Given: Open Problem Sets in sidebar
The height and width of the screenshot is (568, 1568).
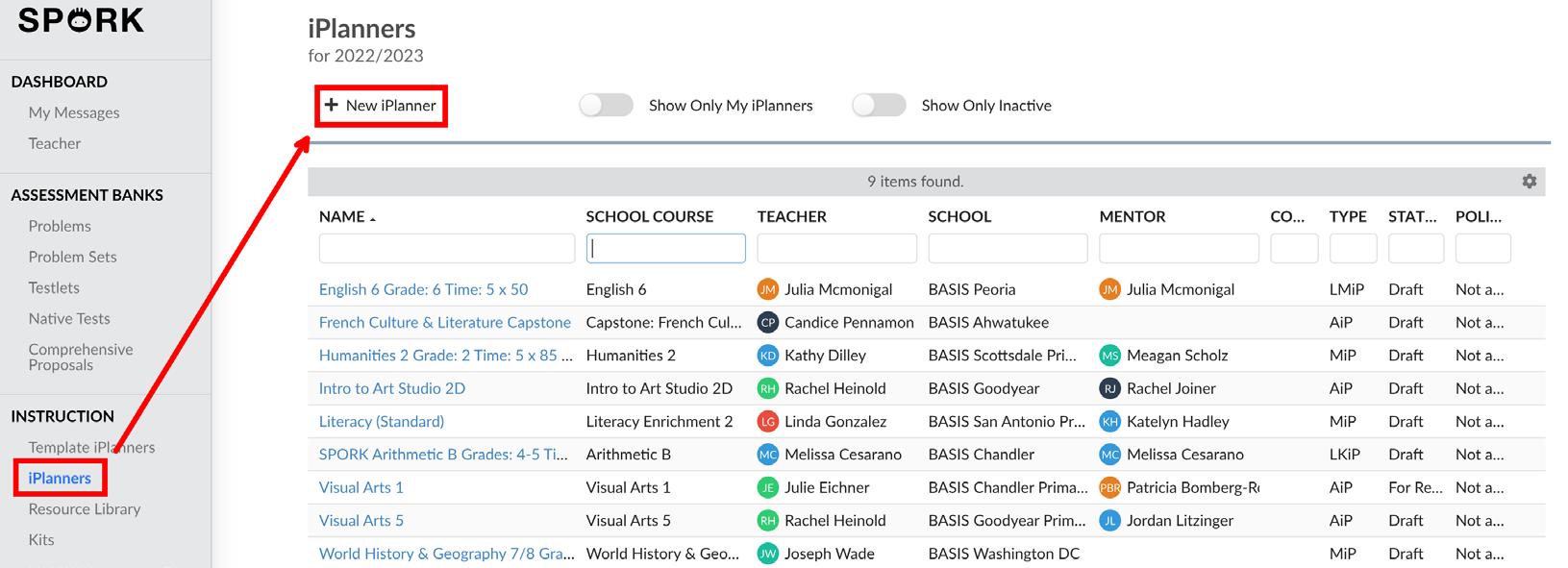Looking at the screenshot, I should click(x=72, y=257).
